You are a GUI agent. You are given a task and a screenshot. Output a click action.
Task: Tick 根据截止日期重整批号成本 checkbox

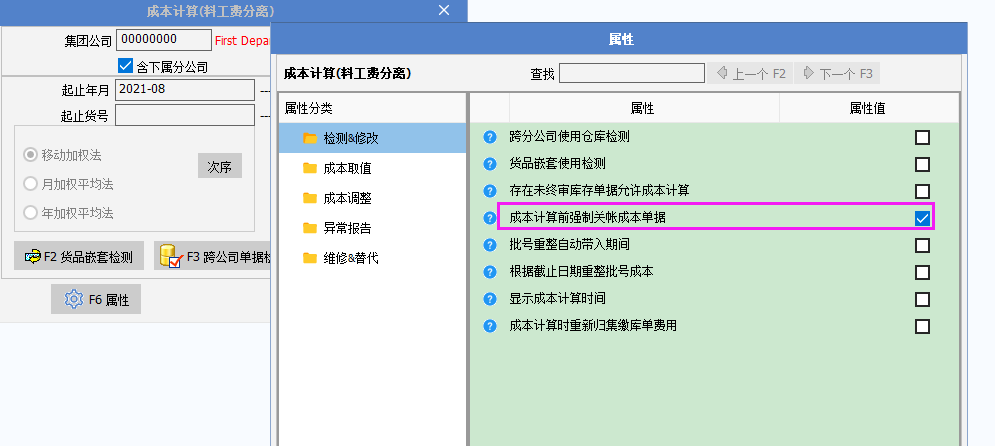pyautogui.click(x=922, y=272)
